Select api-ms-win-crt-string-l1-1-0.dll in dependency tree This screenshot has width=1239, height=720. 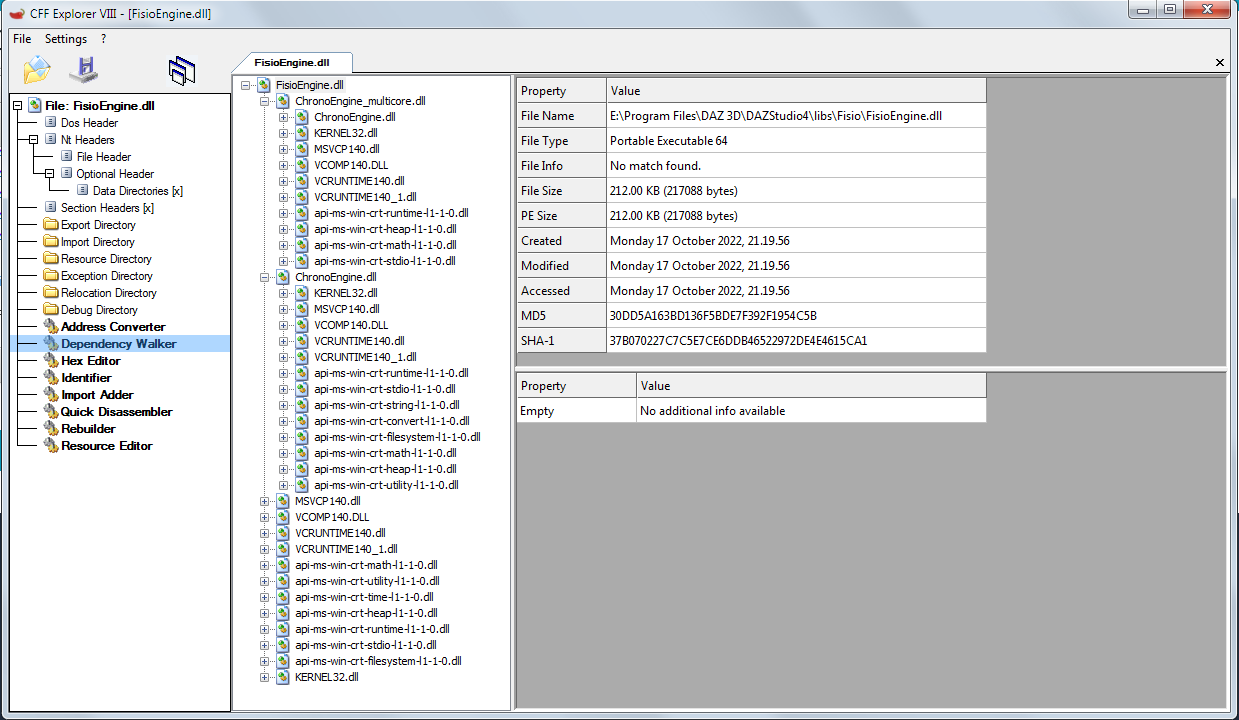coord(386,405)
